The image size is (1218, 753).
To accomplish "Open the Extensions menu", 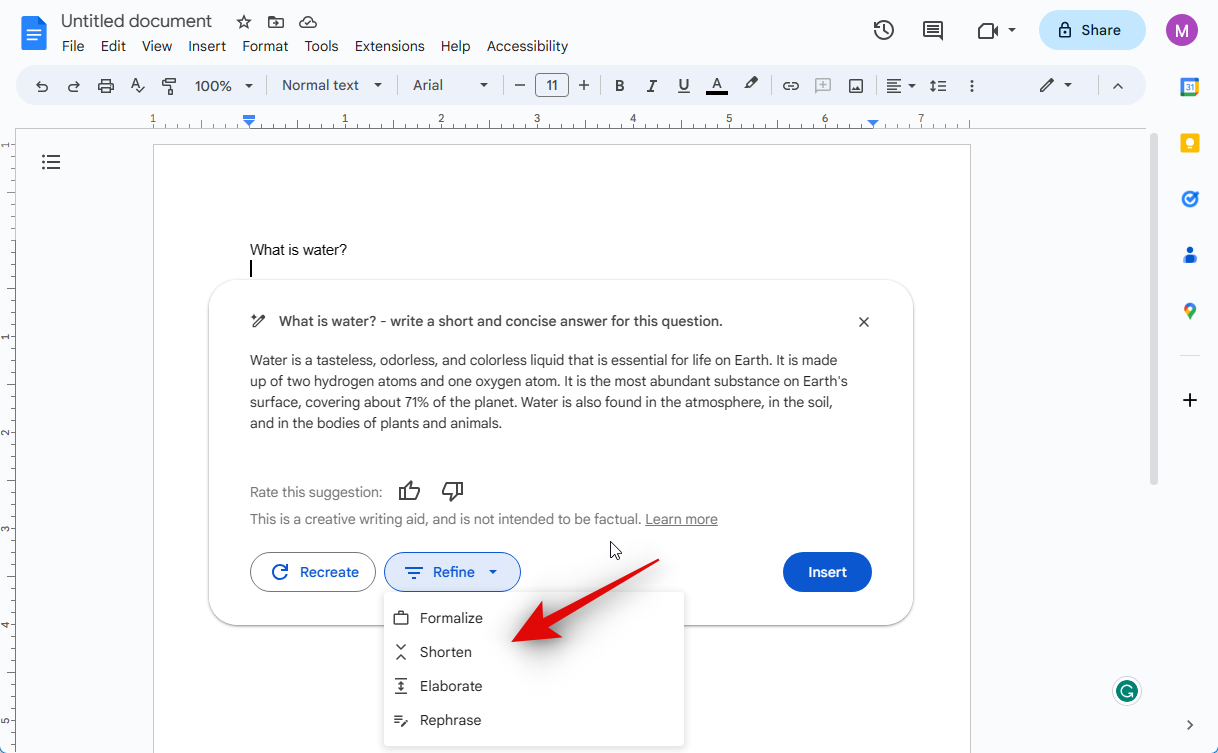I will [x=389, y=46].
